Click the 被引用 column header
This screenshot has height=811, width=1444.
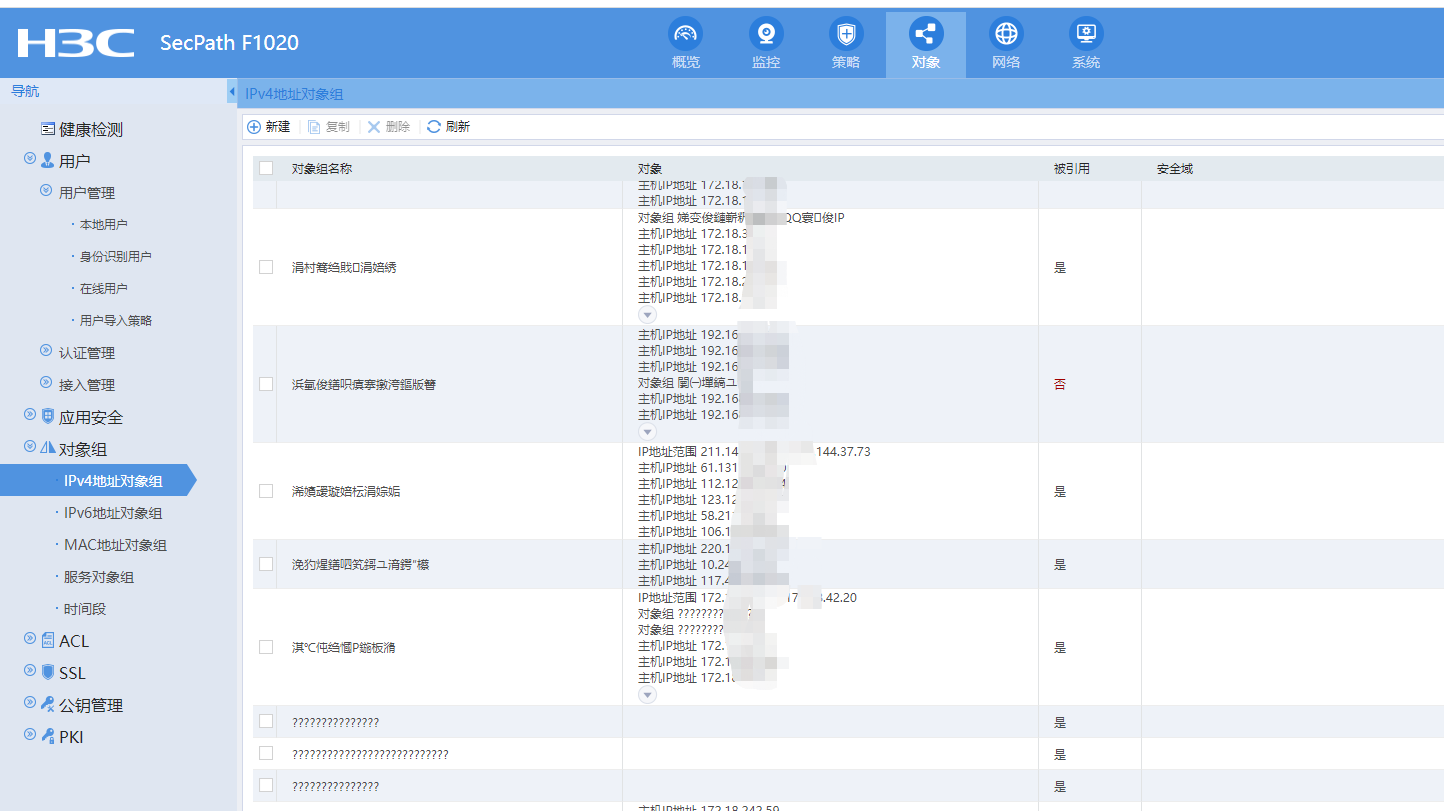1072,169
